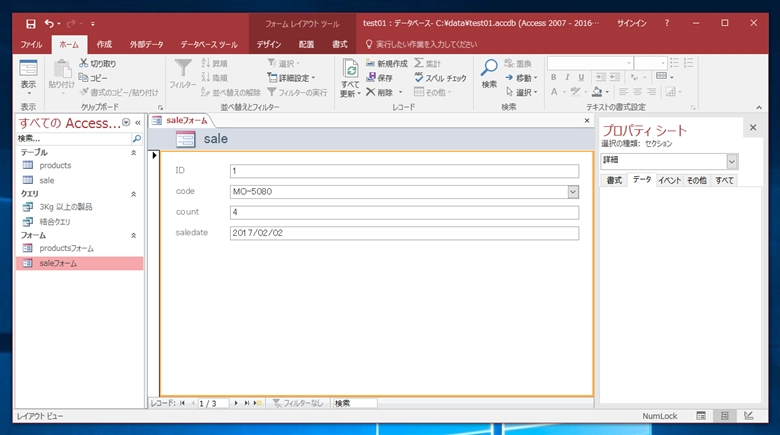Switch to イベント tab in property sheet
This screenshot has width=780, height=435.
tap(670, 180)
